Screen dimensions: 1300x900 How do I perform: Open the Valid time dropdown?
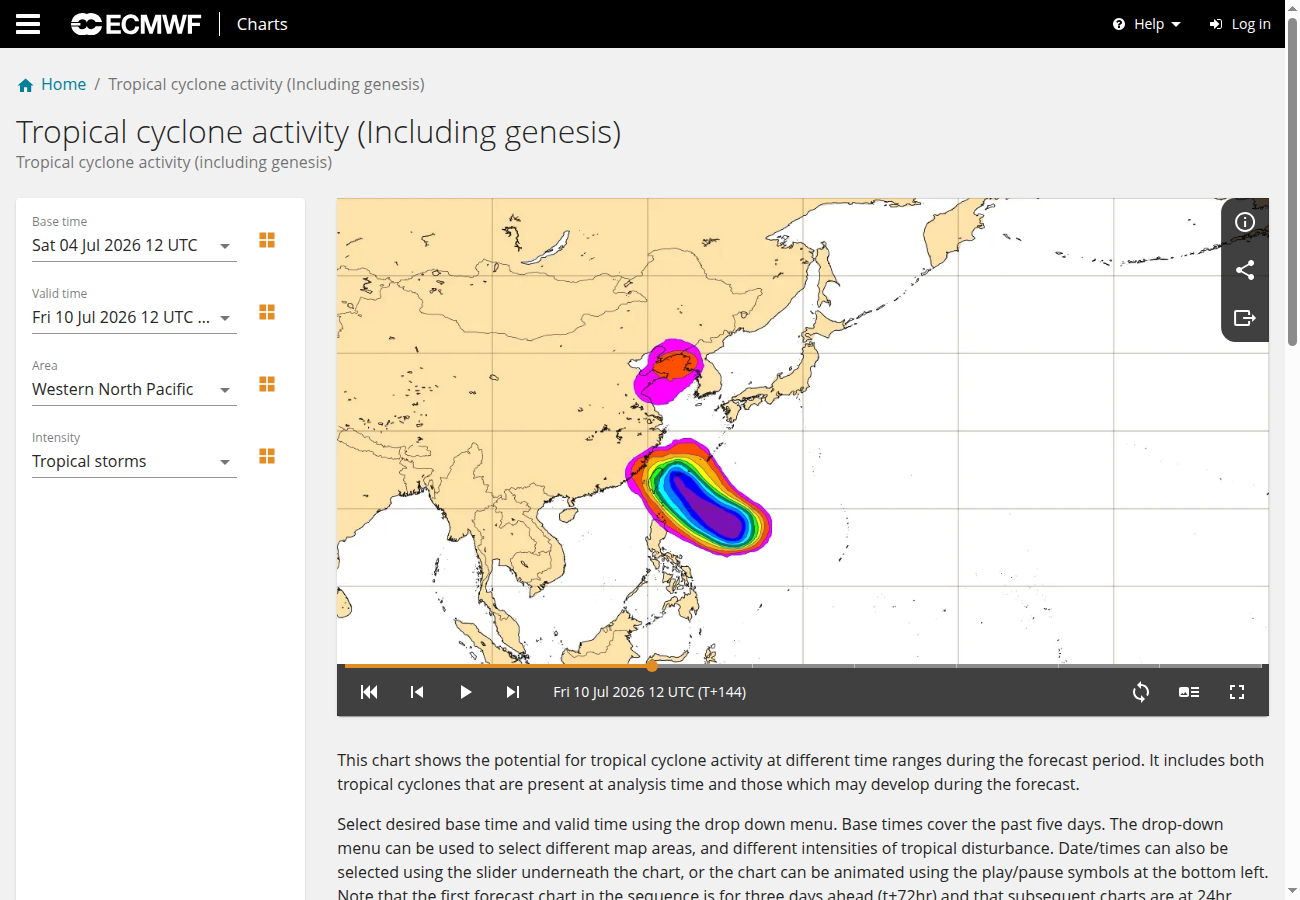(134, 317)
